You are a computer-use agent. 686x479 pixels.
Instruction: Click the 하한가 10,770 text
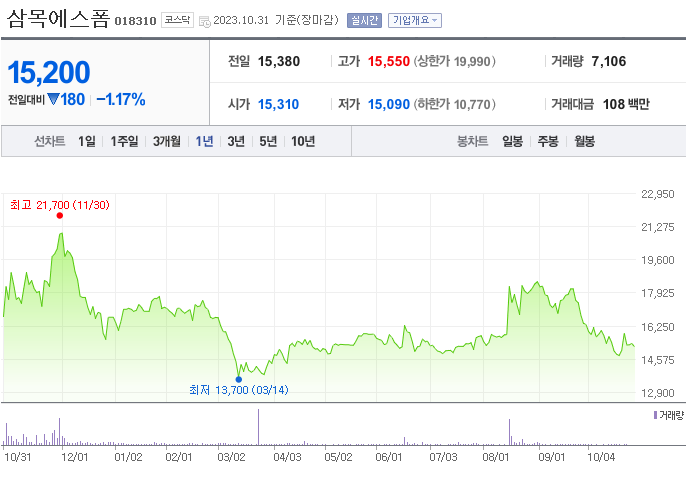[x=455, y=104]
